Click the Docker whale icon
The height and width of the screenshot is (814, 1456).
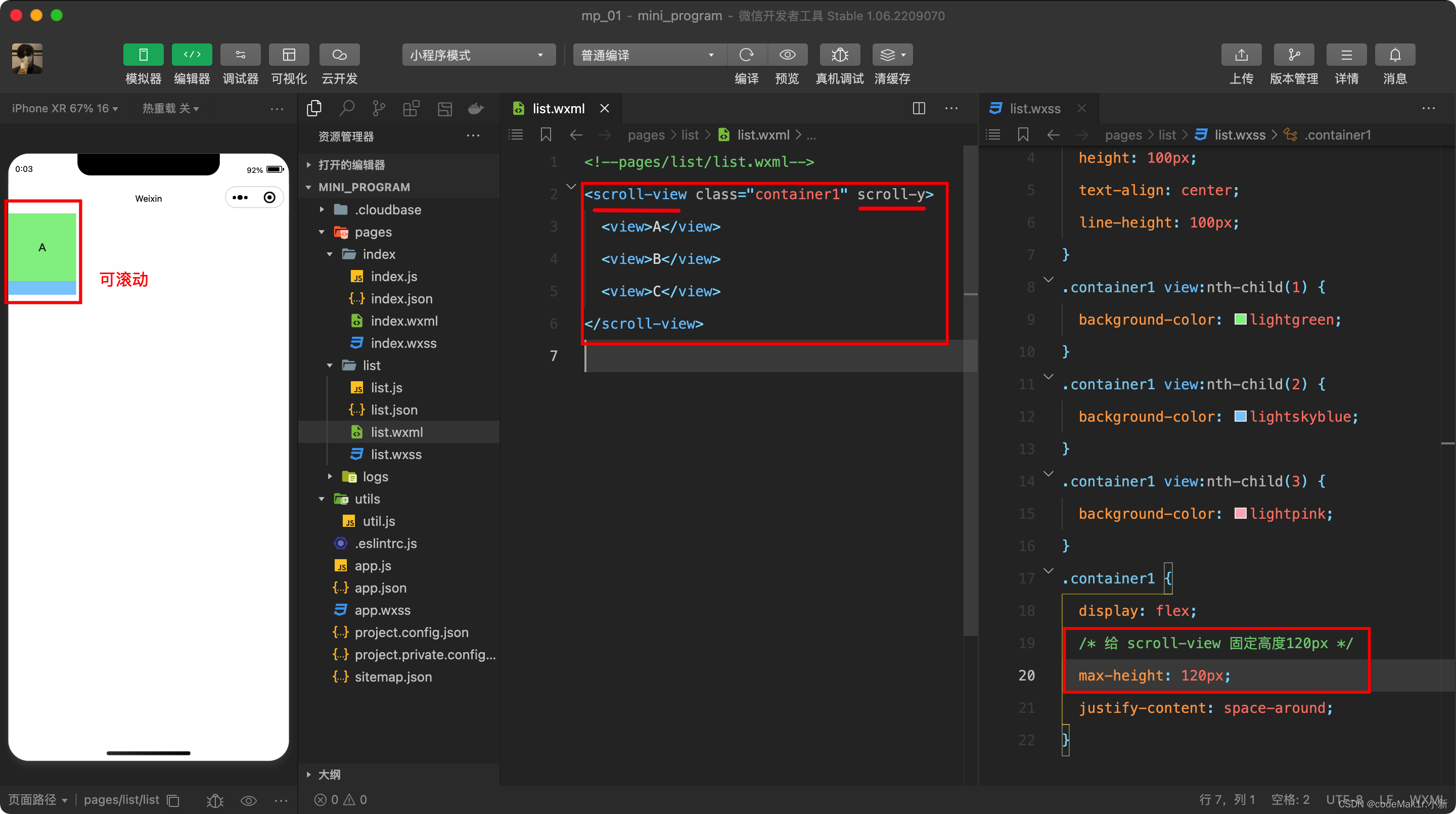pyautogui.click(x=476, y=108)
